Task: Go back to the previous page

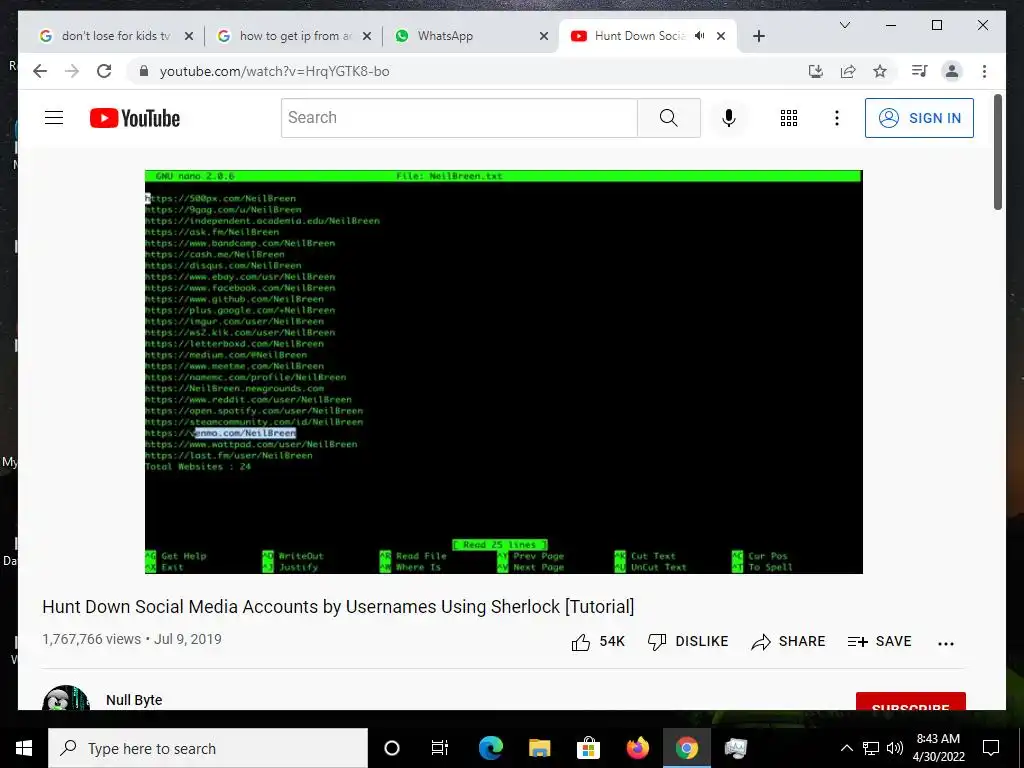Action: coord(40,71)
